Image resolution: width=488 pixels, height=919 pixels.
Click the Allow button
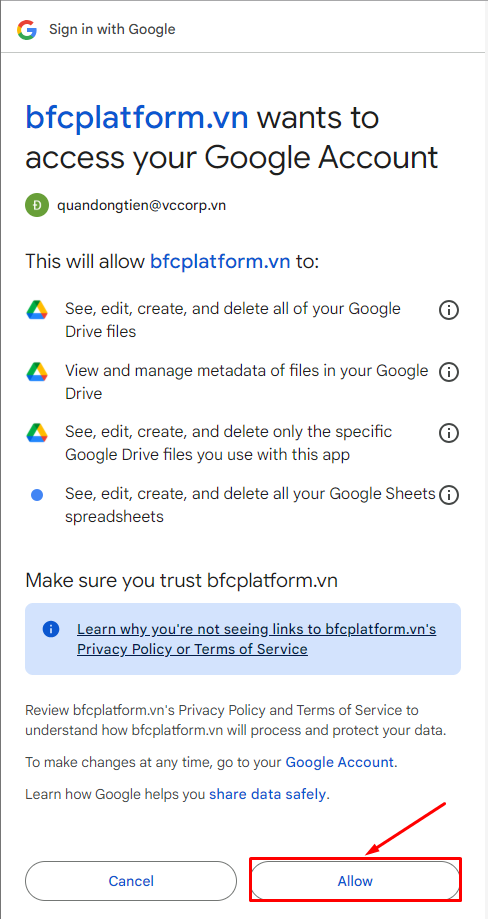[x=355, y=880]
